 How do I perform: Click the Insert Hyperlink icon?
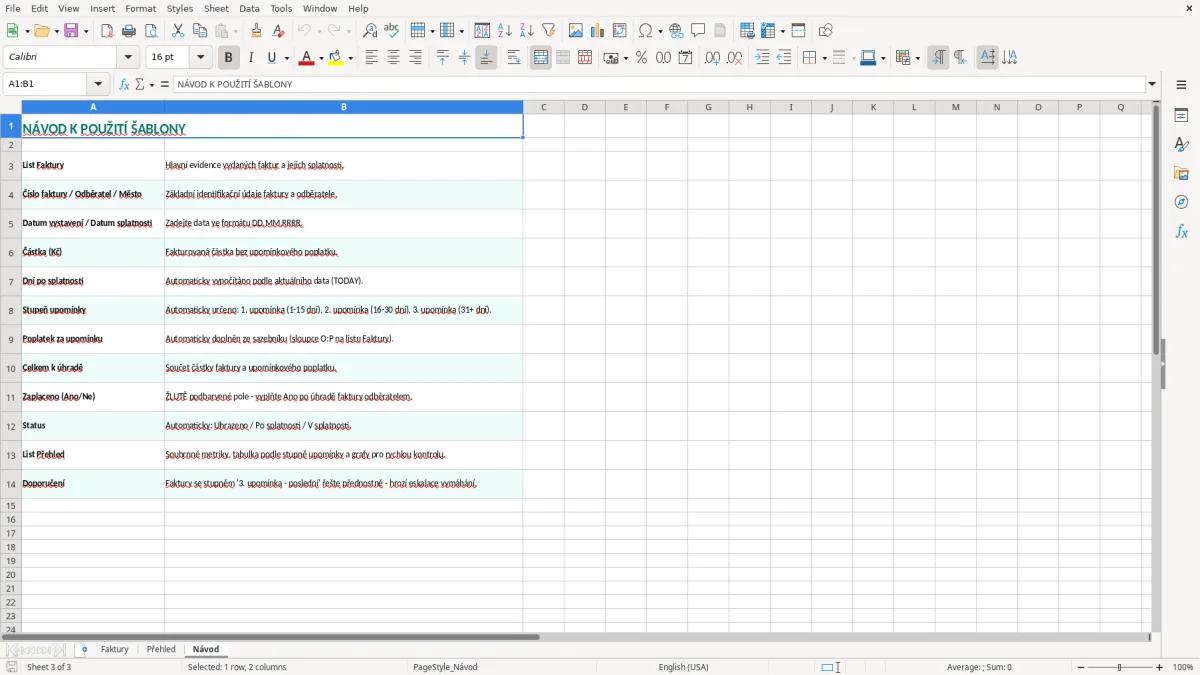[676, 31]
